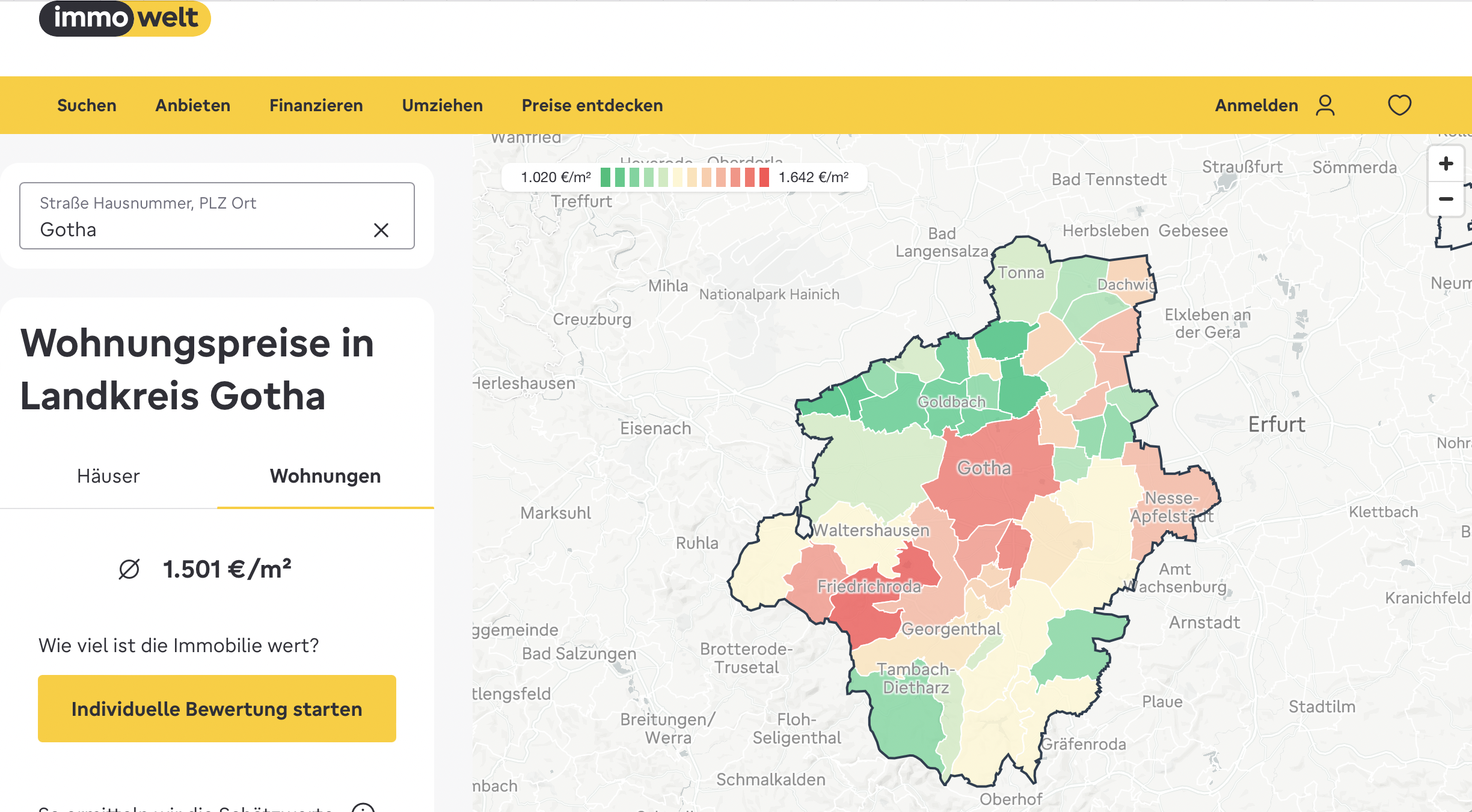Click the immowelt logo
The width and height of the screenshot is (1472, 812).
coord(125,18)
